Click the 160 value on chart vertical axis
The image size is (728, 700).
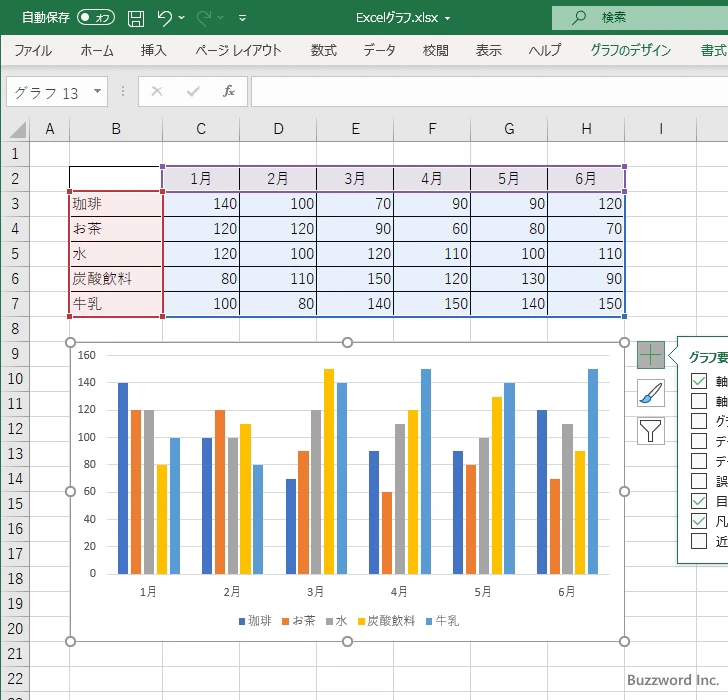86,356
